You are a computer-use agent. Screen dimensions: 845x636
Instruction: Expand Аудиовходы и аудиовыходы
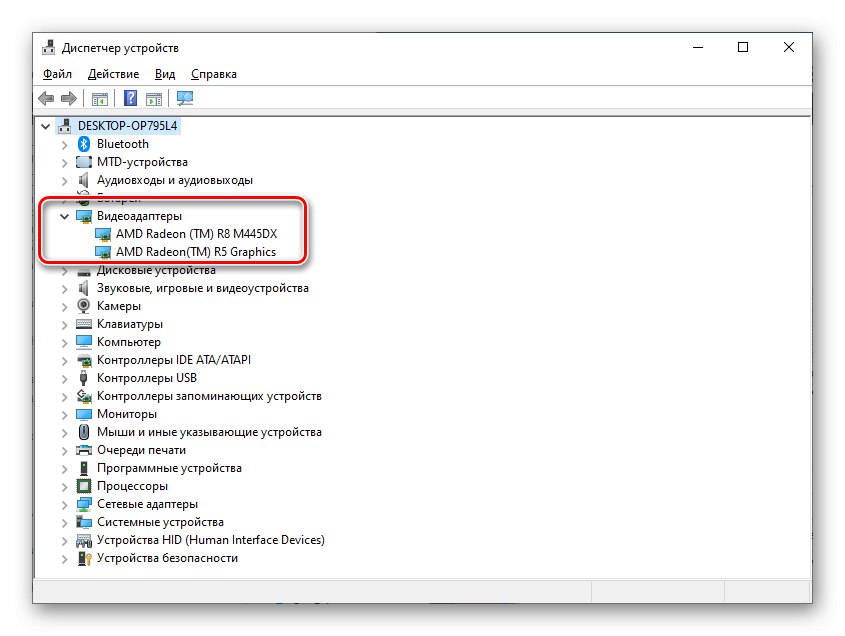click(65, 181)
